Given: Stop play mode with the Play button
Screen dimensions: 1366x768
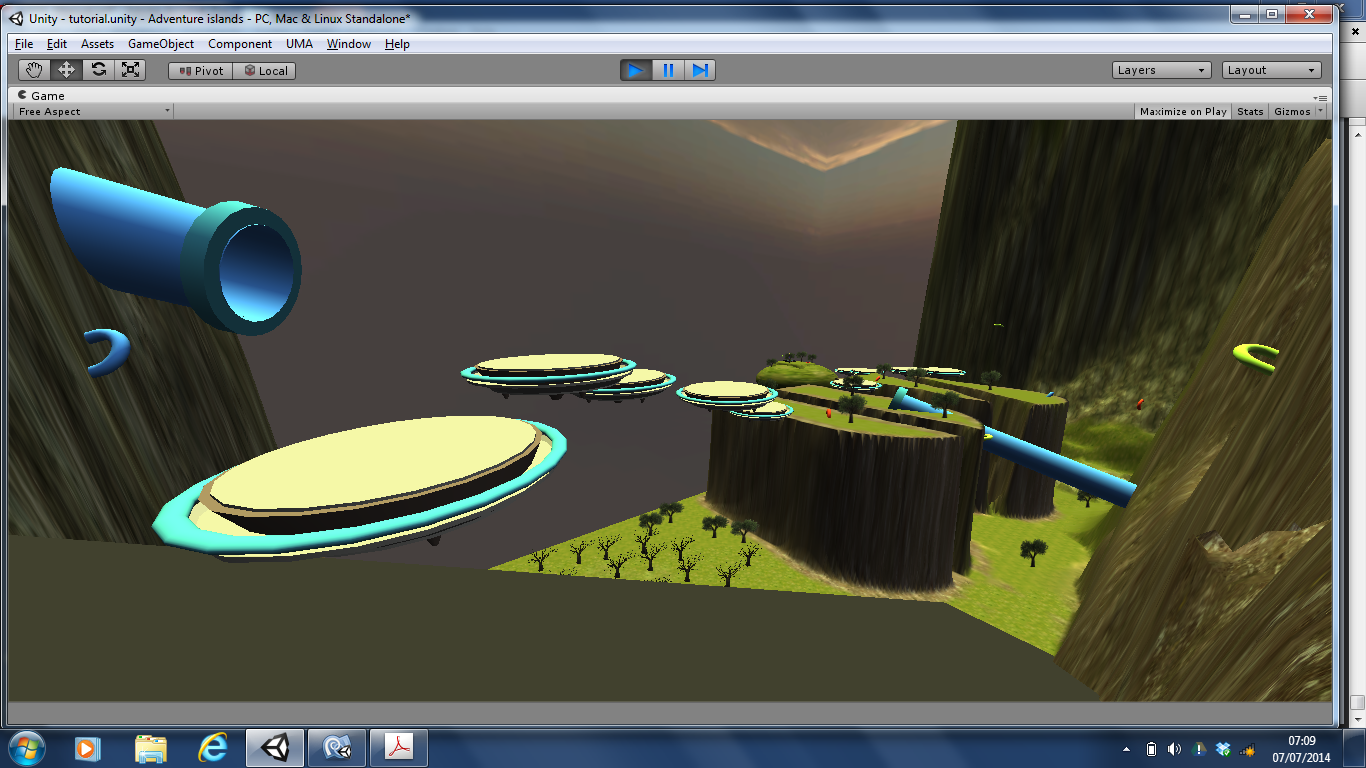Looking at the screenshot, I should (x=636, y=70).
